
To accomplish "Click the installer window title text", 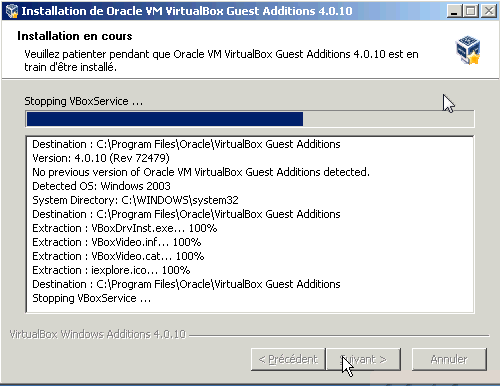I will point(187,11).
